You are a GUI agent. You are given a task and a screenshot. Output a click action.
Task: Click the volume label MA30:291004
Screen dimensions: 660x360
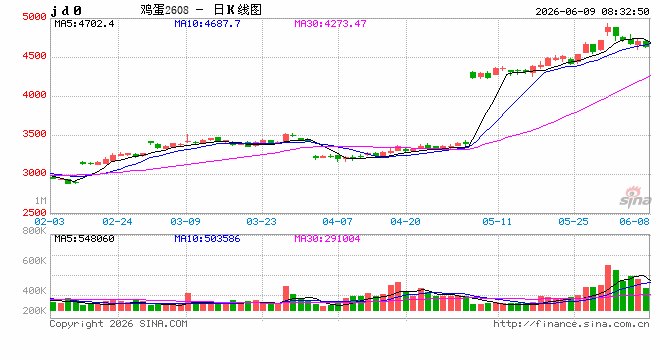[x=327, y=239]
